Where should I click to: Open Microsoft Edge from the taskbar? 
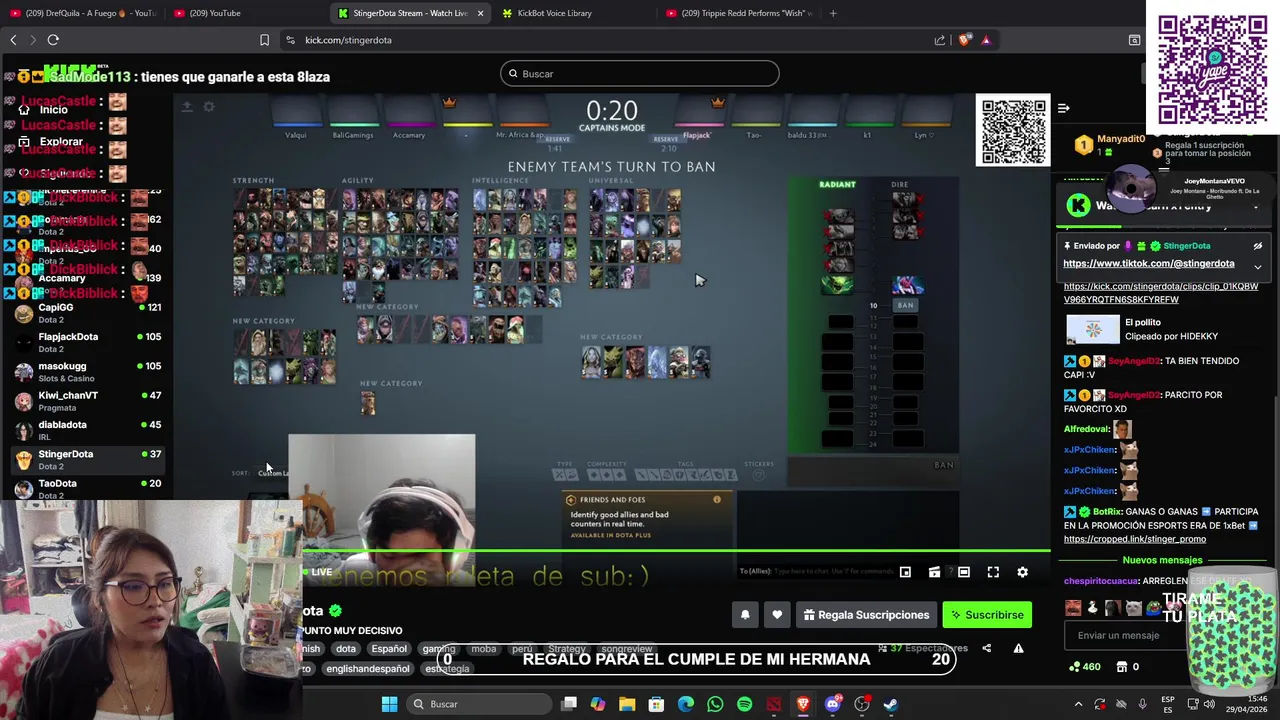[686, 704]
